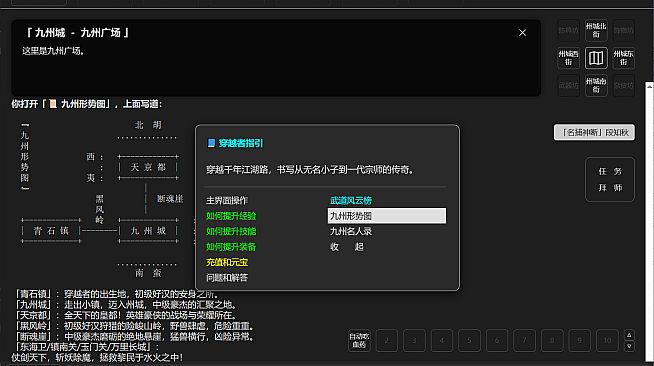
Task: Click 天京都 on the ASCII map
Action: (x=148, y=167)
